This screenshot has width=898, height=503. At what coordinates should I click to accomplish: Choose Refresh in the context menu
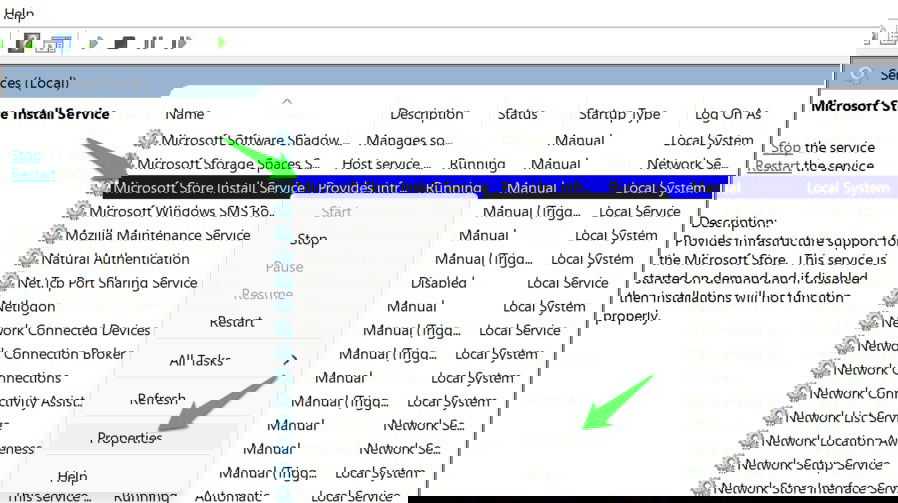tap(157, 399)
